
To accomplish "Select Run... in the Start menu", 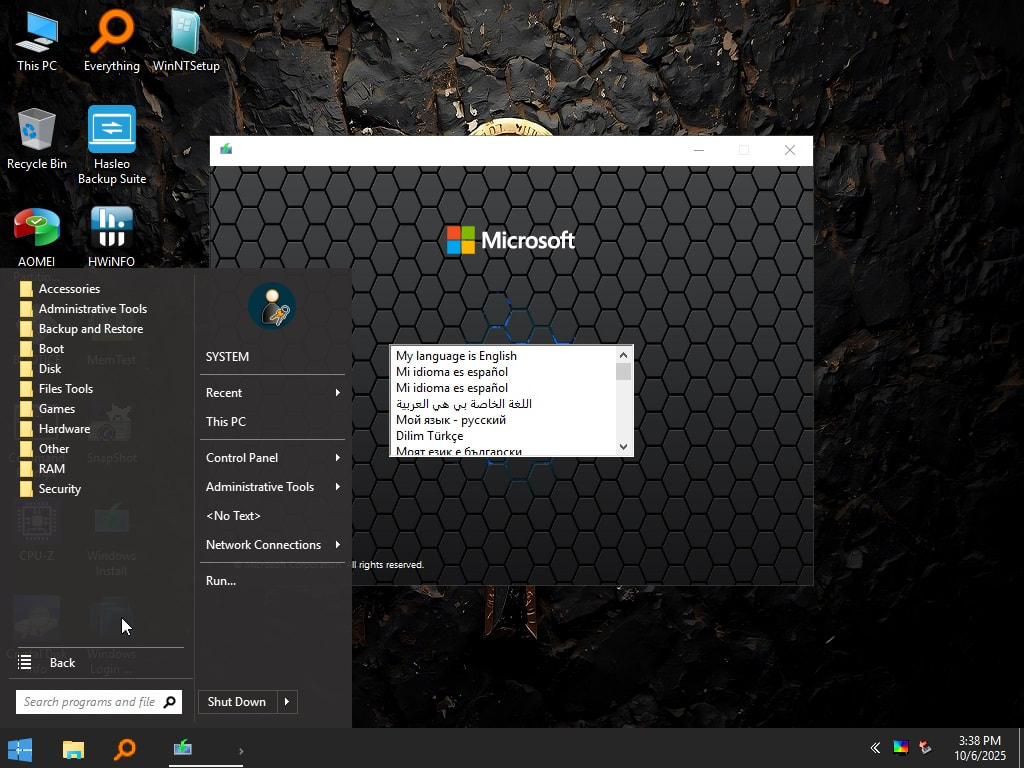I will point(220,580).
